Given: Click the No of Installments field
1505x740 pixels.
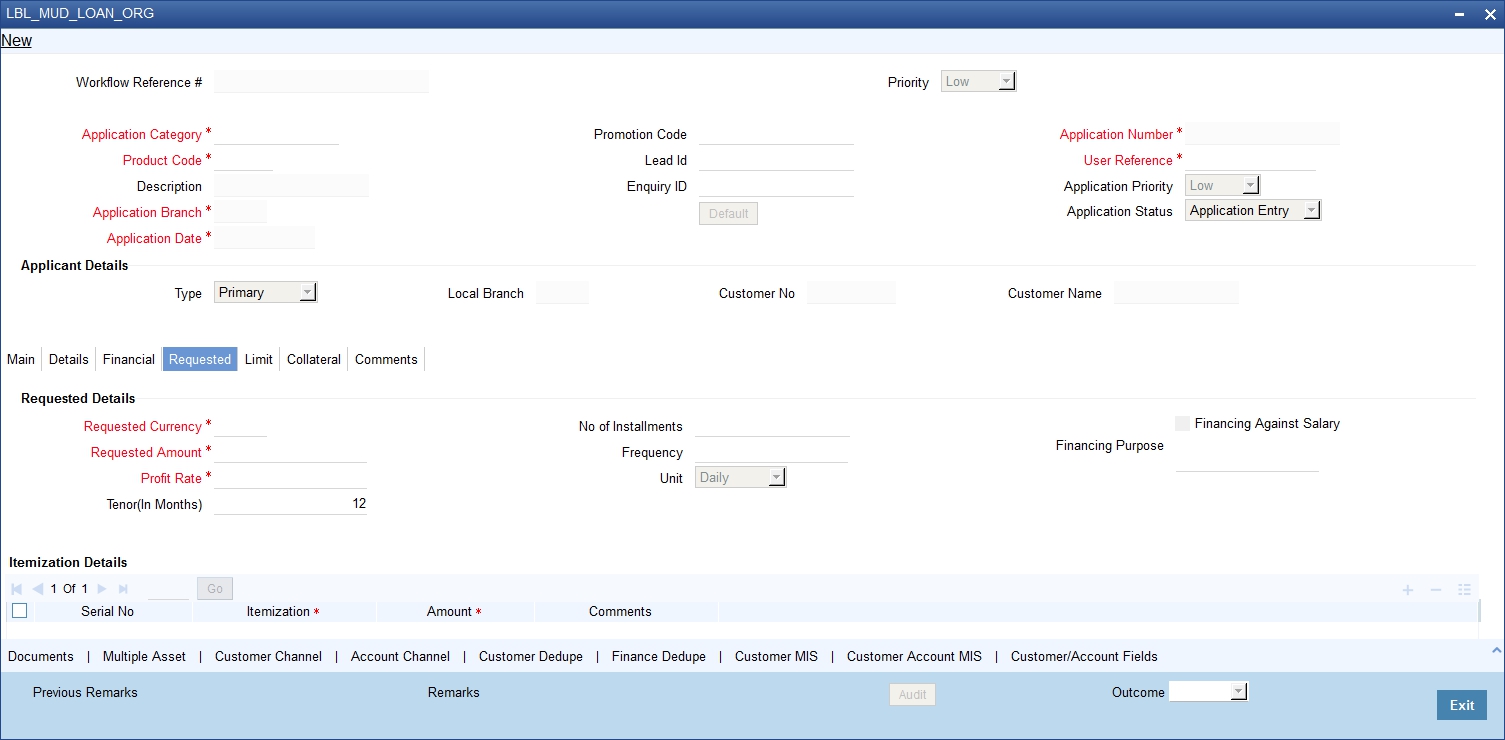Looking at the screenshot, I should [772, 426].
